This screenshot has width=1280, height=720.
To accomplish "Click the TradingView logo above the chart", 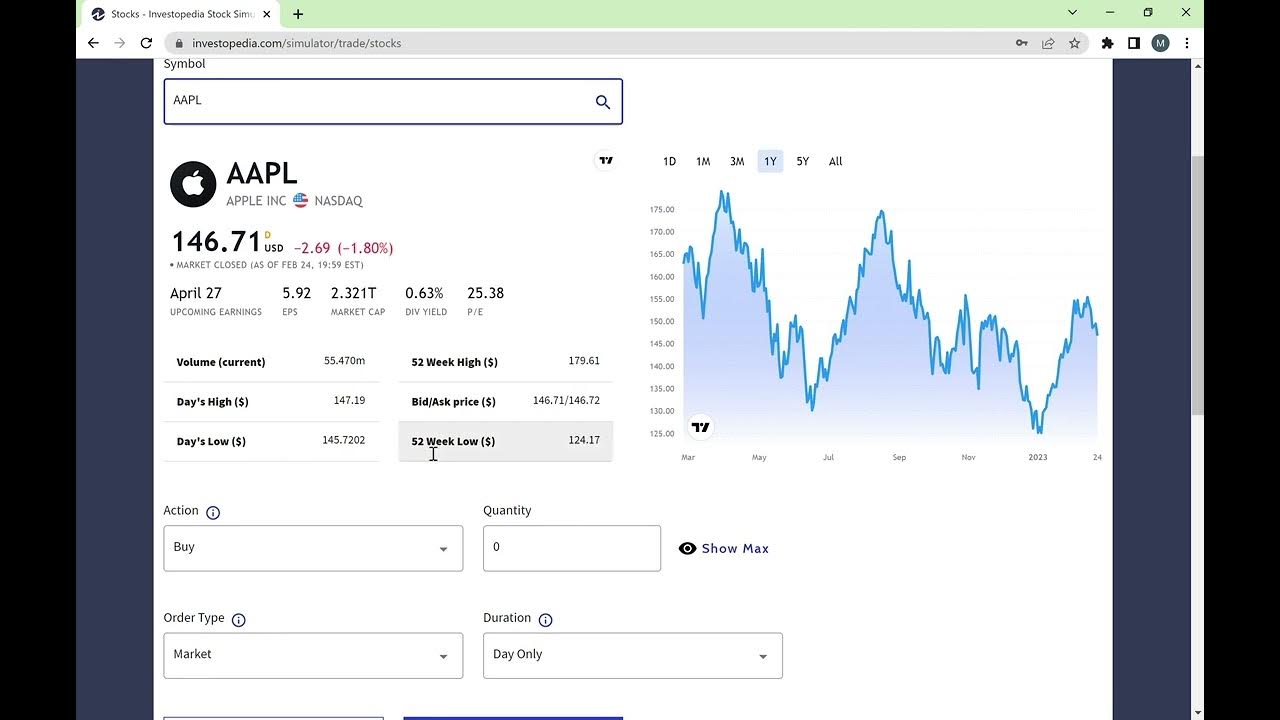I will click(605, 161).
